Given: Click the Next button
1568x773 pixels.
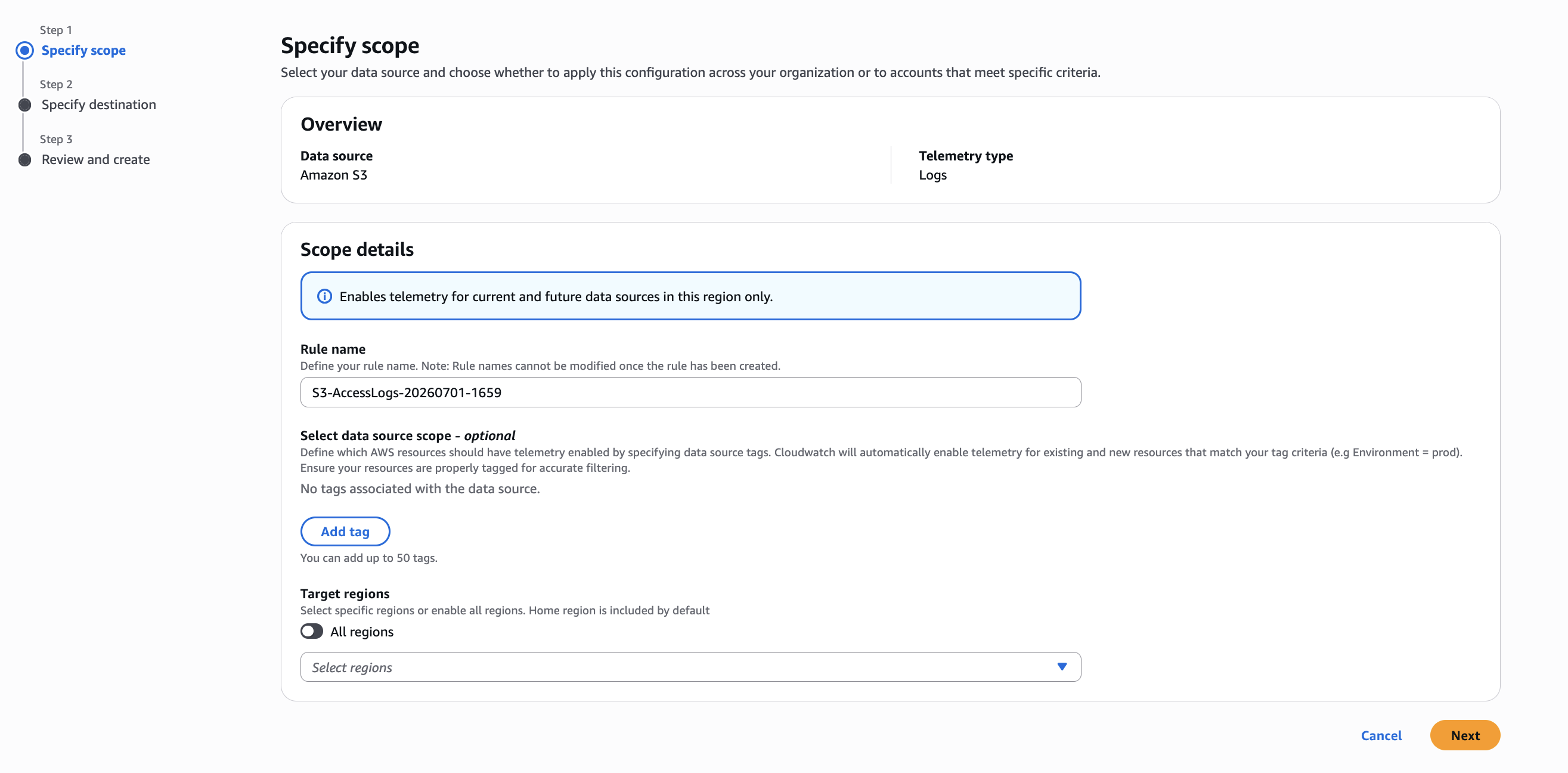Looking at the screenshot, I should [x=1464, y=735].
